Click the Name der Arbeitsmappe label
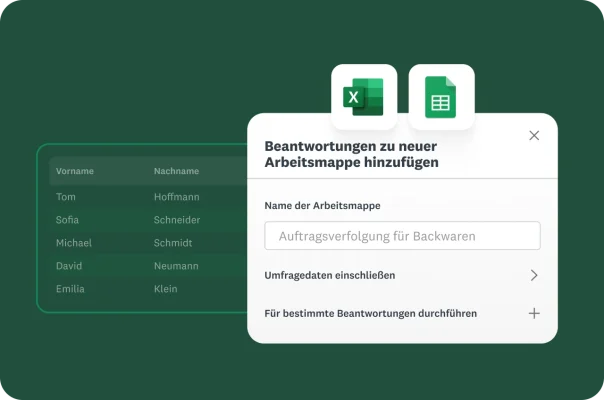The width and height of the screenshot is (604, 400). coord(322,205)
